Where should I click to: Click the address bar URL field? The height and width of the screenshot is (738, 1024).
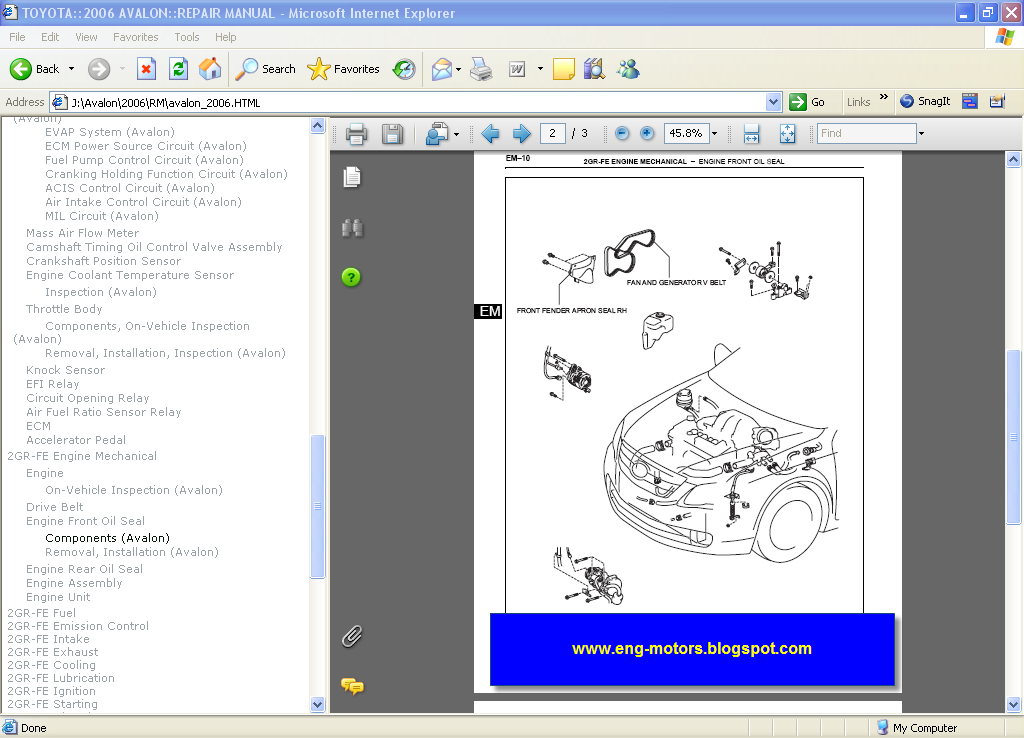(x=418, y=103)
